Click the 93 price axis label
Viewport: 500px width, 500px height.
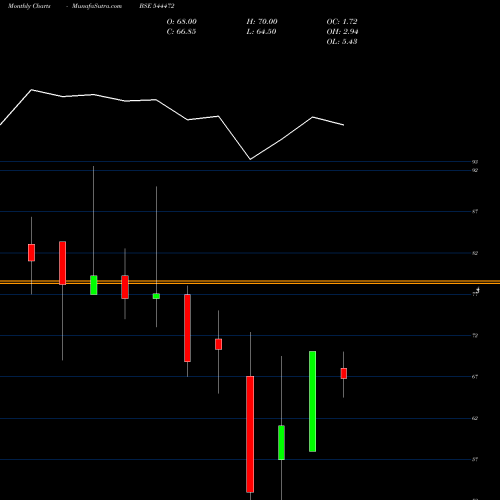pos(475,162)
